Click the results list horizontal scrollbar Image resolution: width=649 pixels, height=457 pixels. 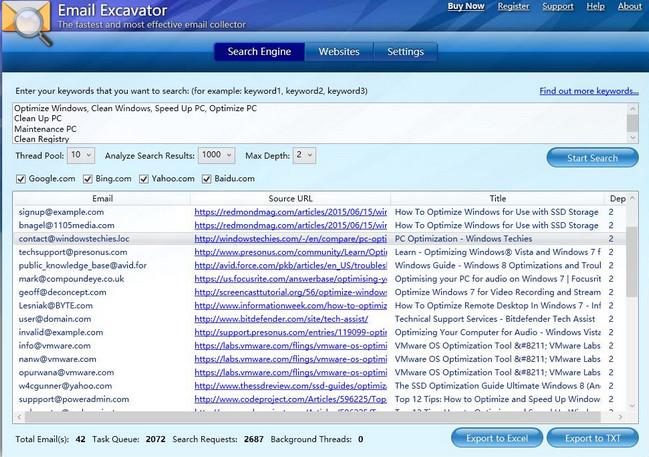coord(313,417)
